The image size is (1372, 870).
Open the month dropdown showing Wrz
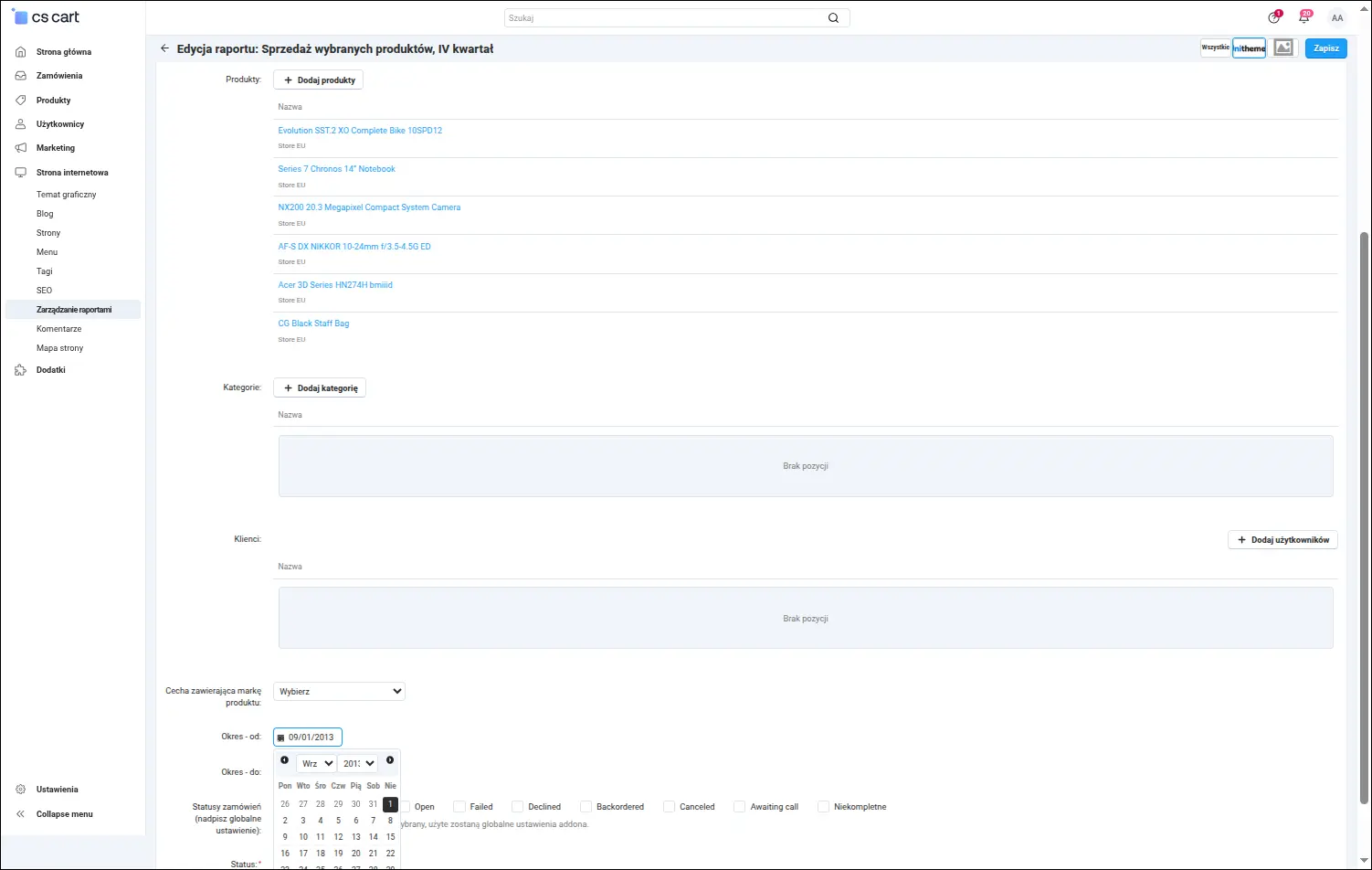pos(316,763)
